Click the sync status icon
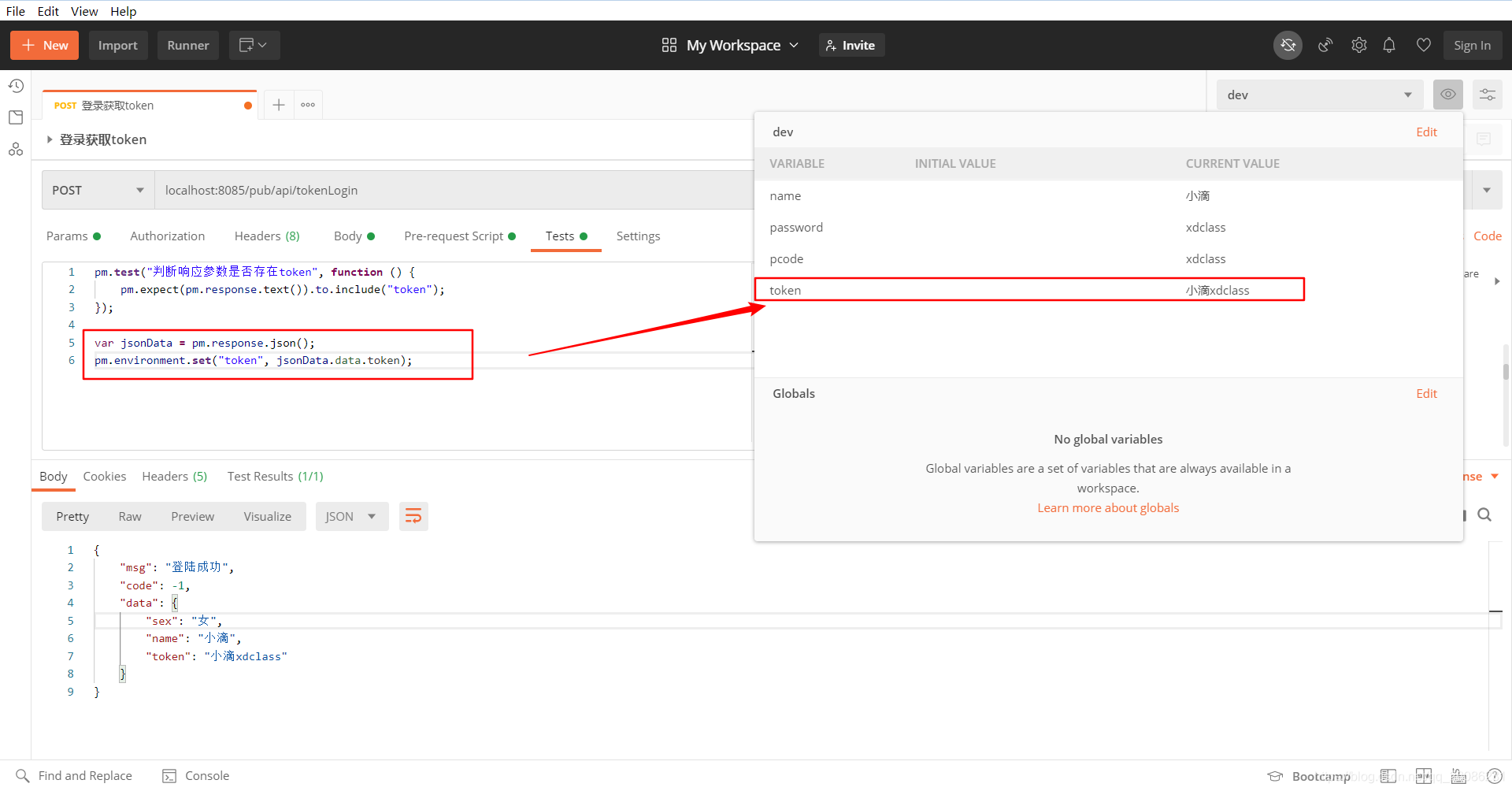The height and width of the screenshot is (791, 1512). 1288,46
